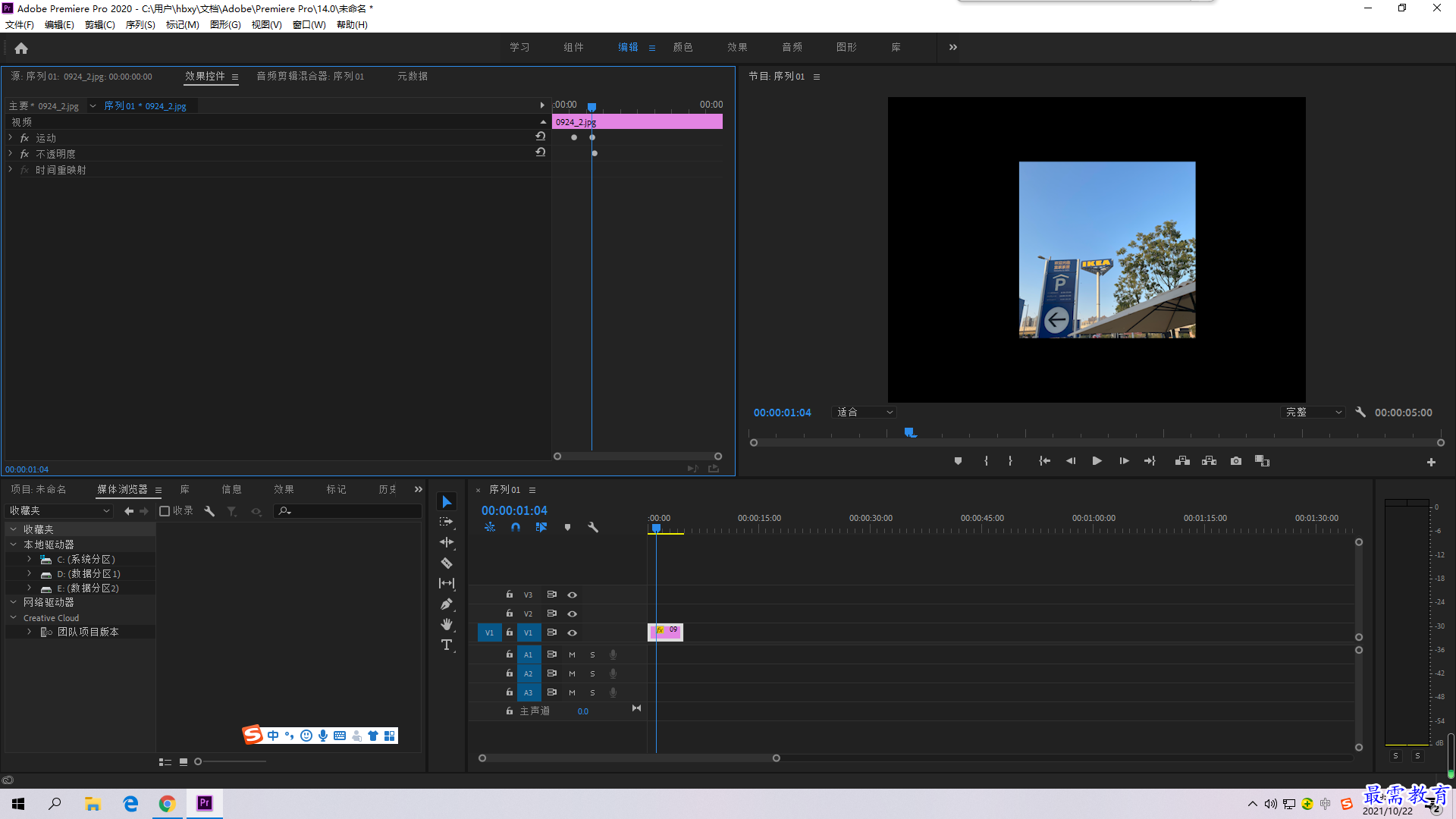
Task: Open the 适合 zoom level dropdown
Action: pos(864,413)
